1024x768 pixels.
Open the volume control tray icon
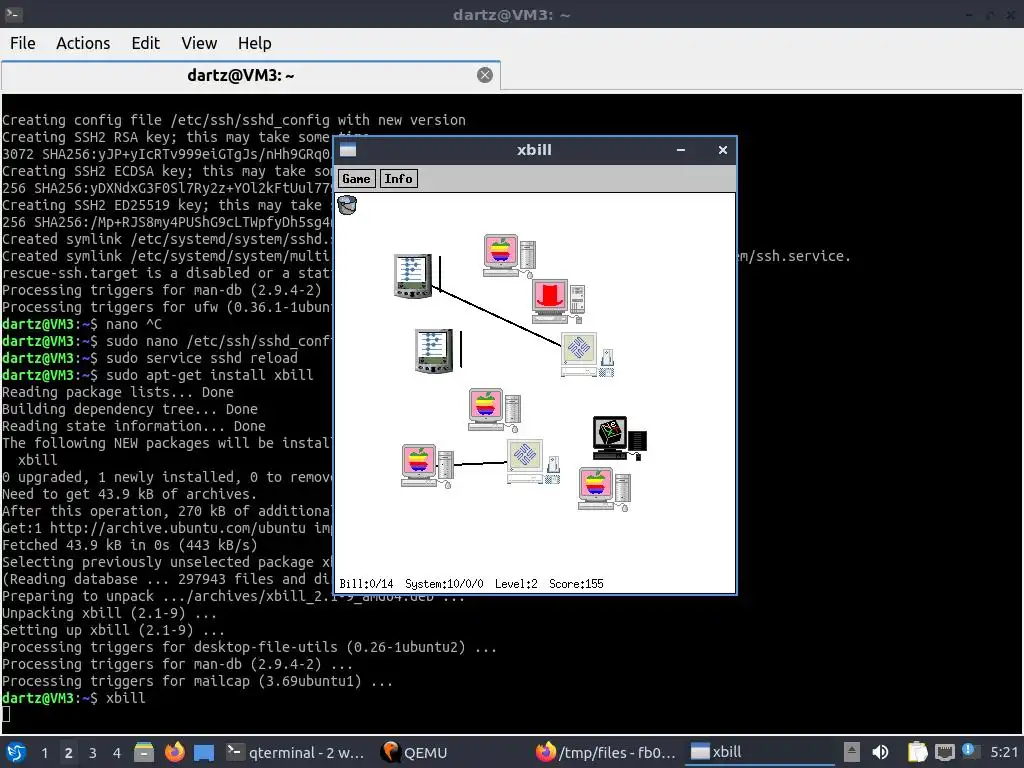point(880,752)
